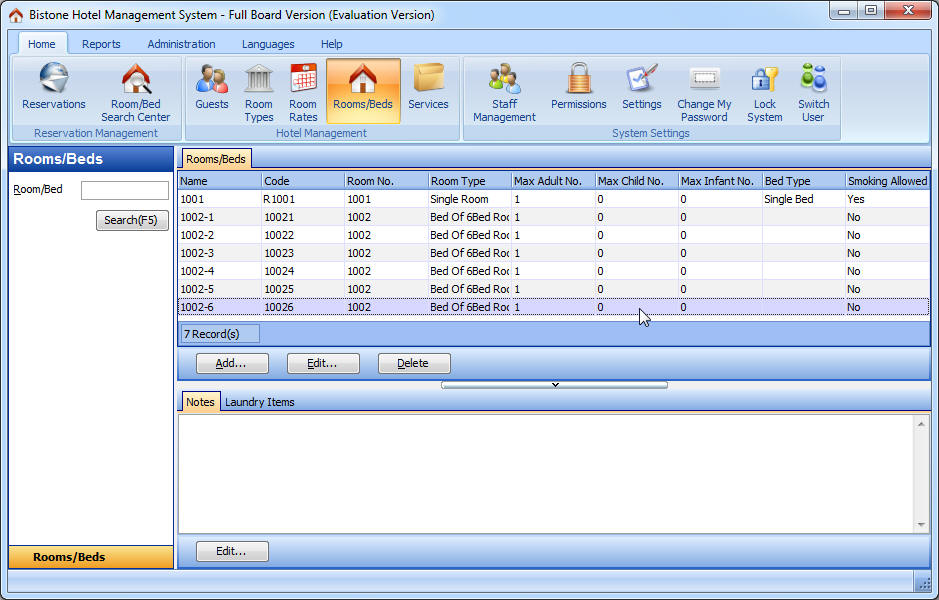Click the Add... button
939x600 pixels.
(232, 363)
